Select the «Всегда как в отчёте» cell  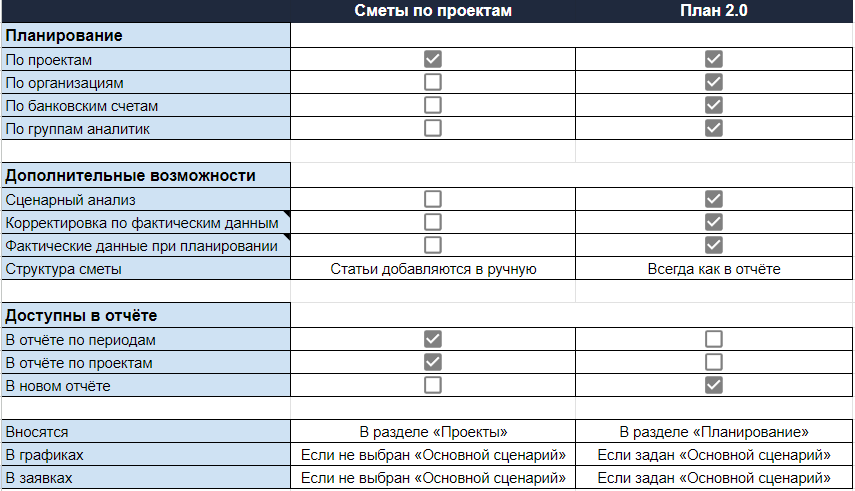pos(714,268)
